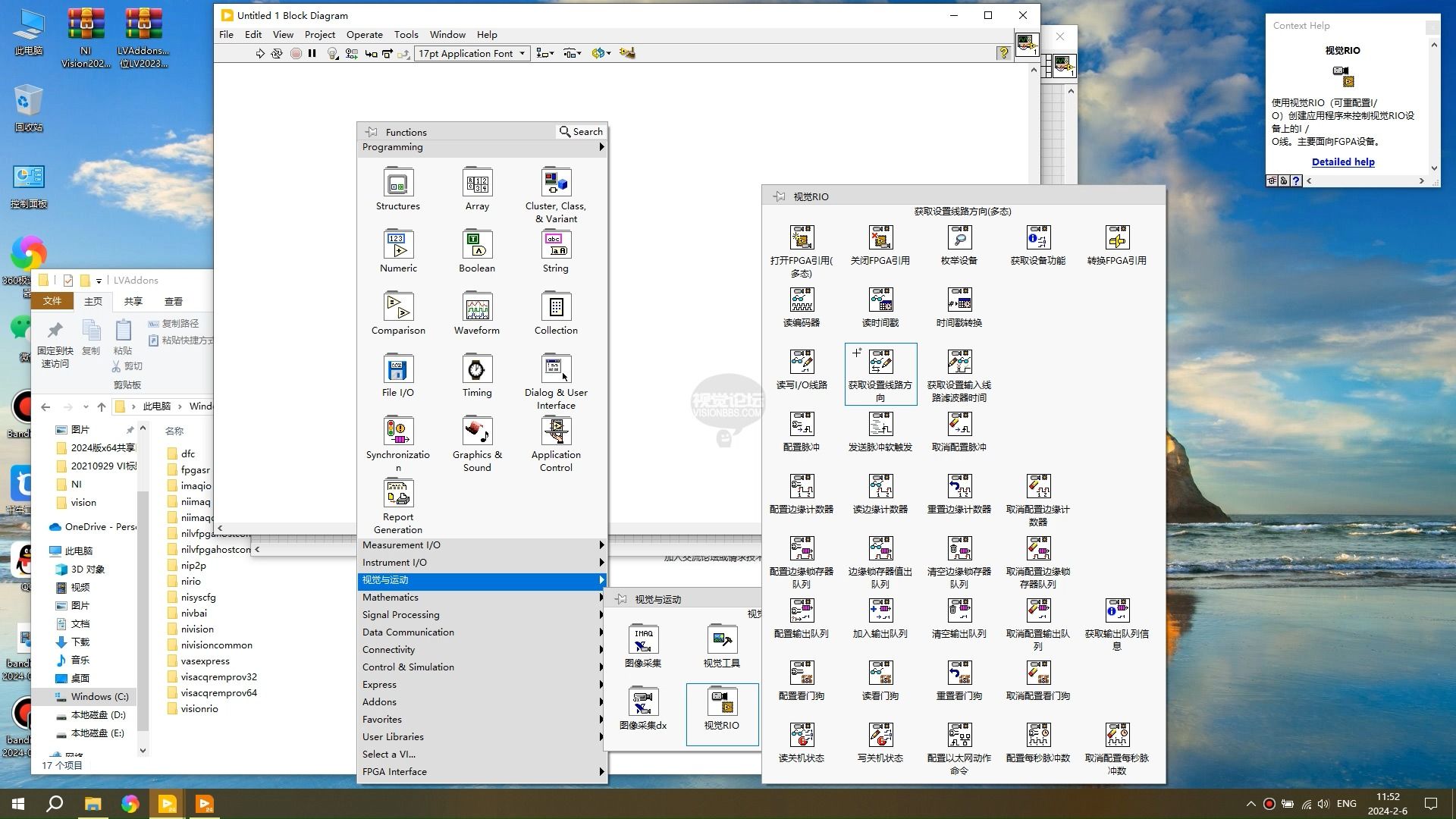Open the visionrio folder in File Explorer
1456x819 pixels.
pyautogui.click(x=199, y=708)
